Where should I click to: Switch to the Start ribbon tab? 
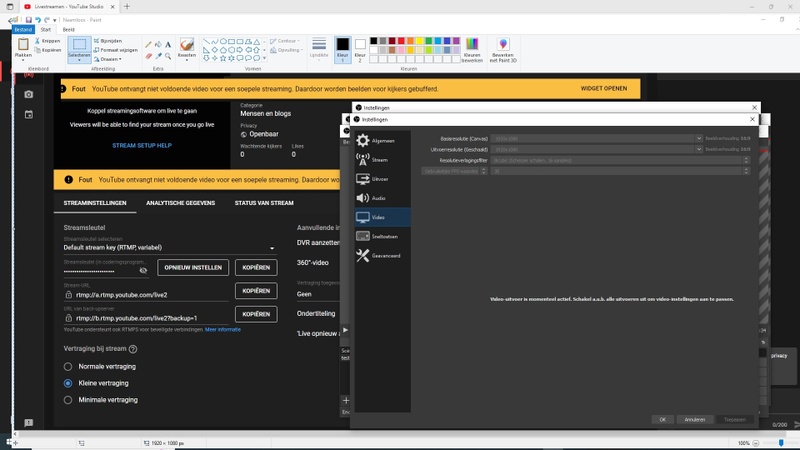pyautogui.click(x=46, y=30)
